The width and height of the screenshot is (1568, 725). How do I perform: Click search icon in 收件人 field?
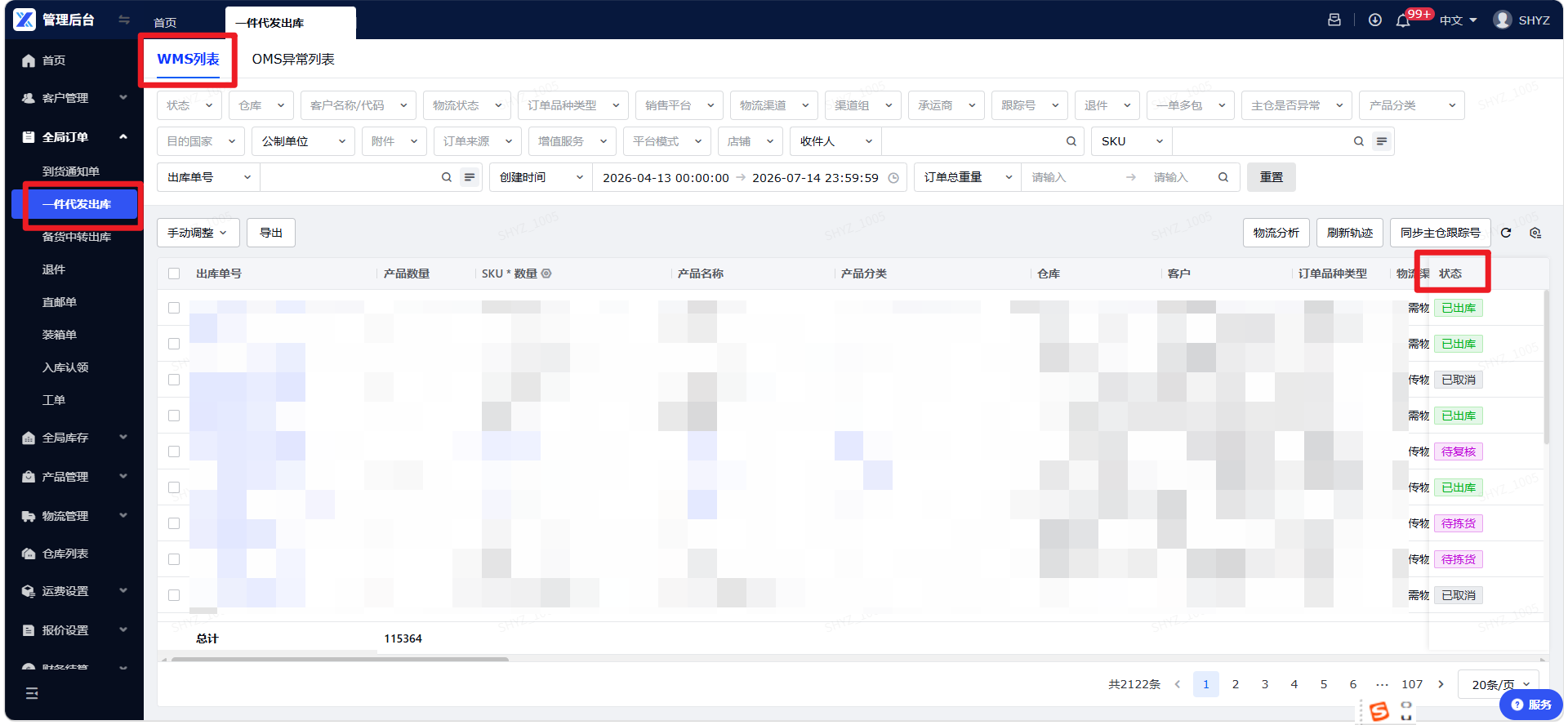[x=1071, y=141]
